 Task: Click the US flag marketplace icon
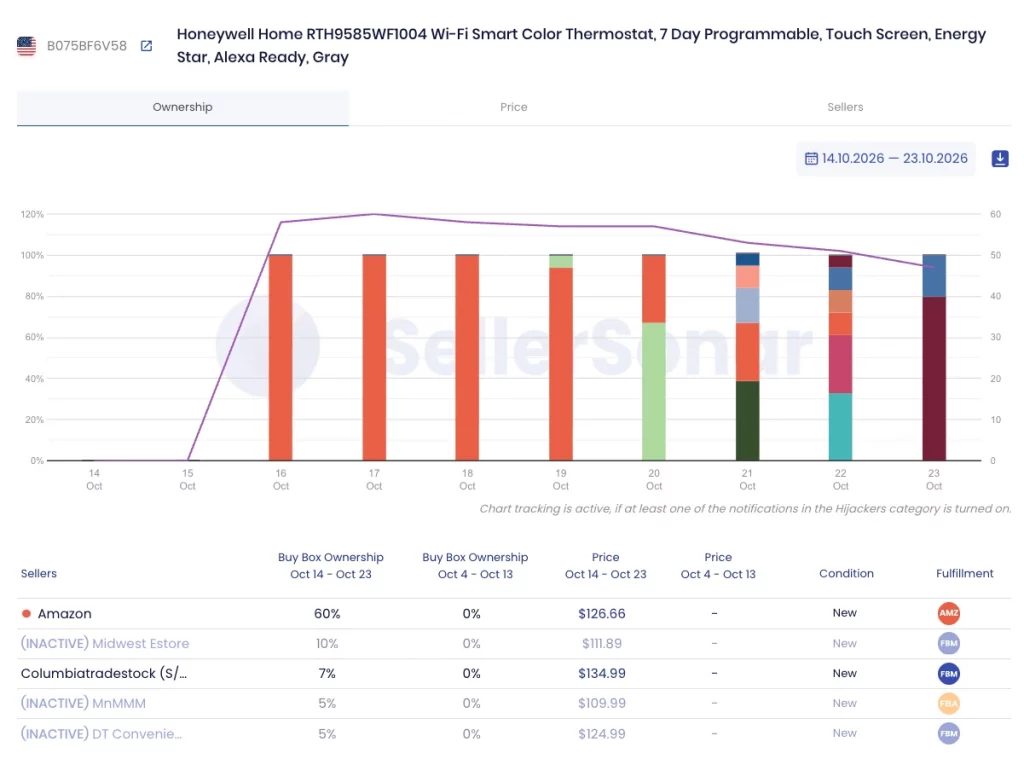tap(26, 46)
